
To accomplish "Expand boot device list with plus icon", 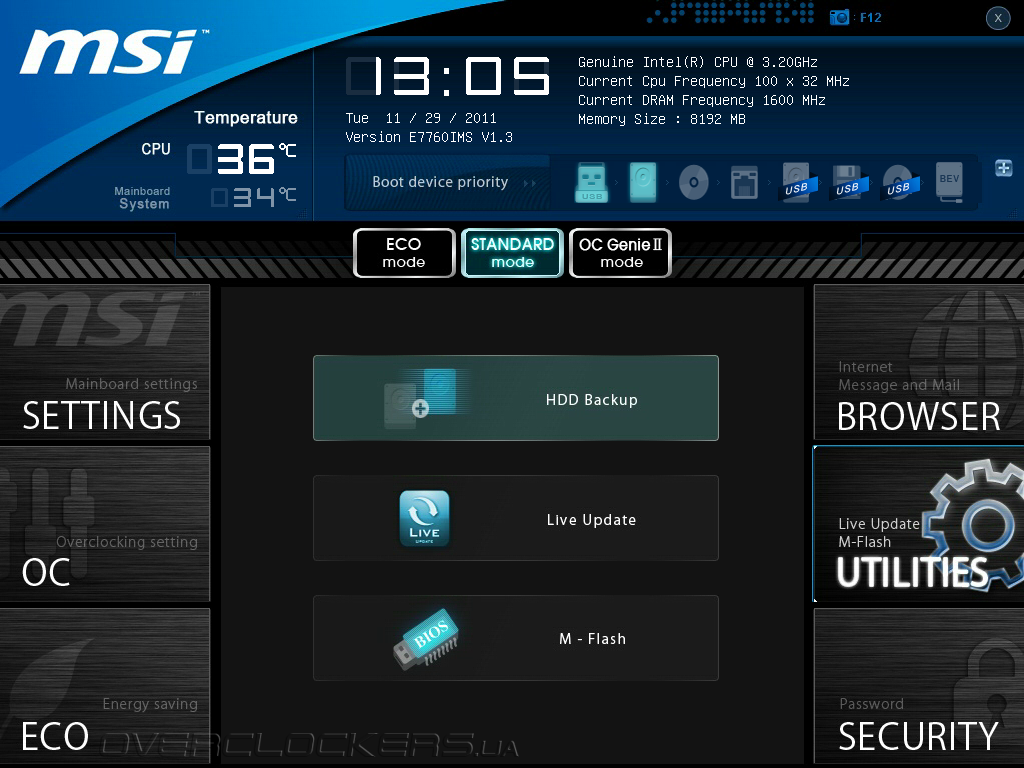I will click(x=1004, y=168).
